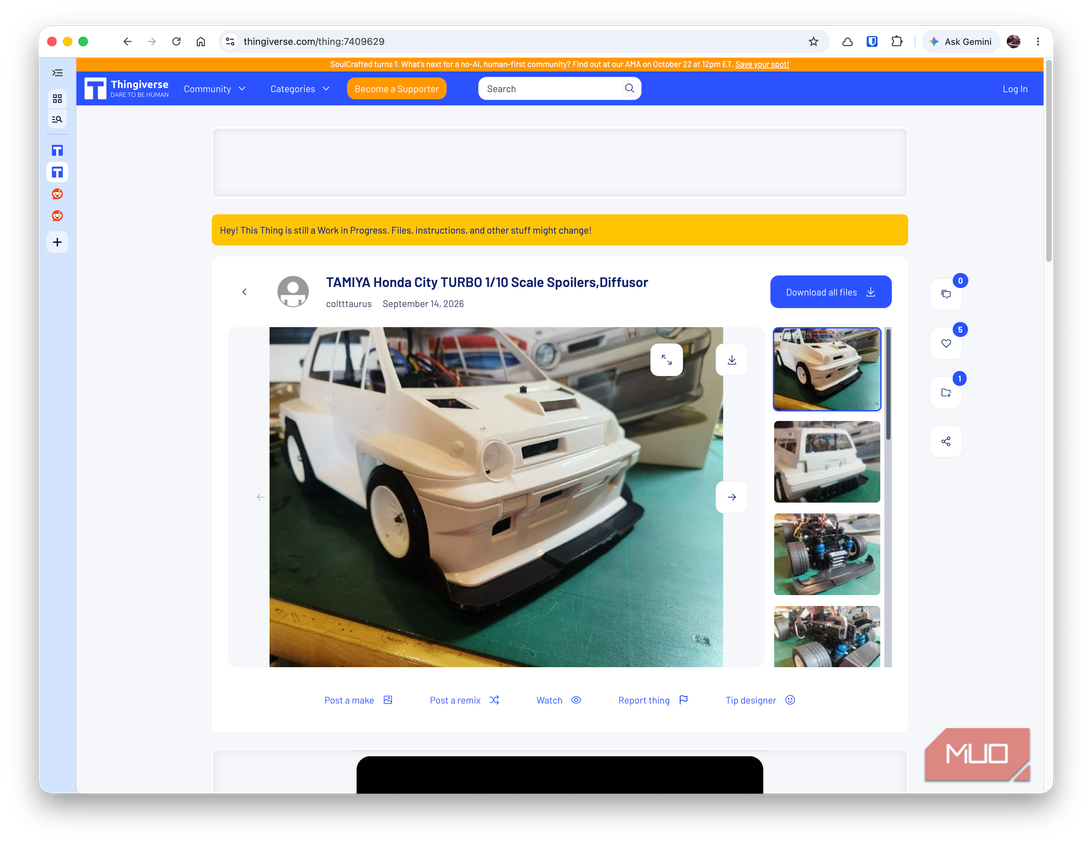Switch to the first Thingiverse sidebar tab
This screenshot has width=1092, height=844.
click(57, 150)
